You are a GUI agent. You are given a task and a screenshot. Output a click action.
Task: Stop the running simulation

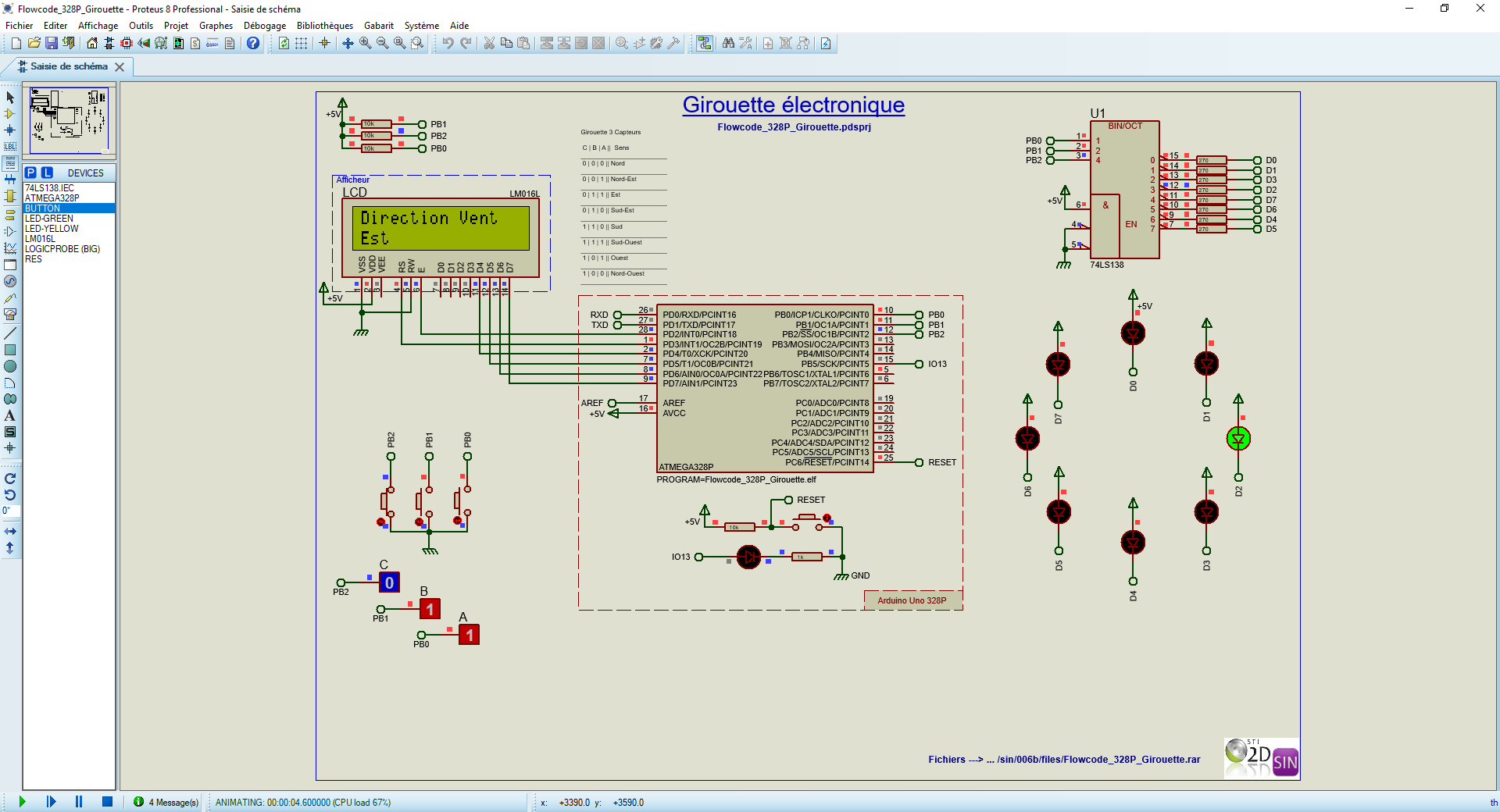tap(108, 802)
